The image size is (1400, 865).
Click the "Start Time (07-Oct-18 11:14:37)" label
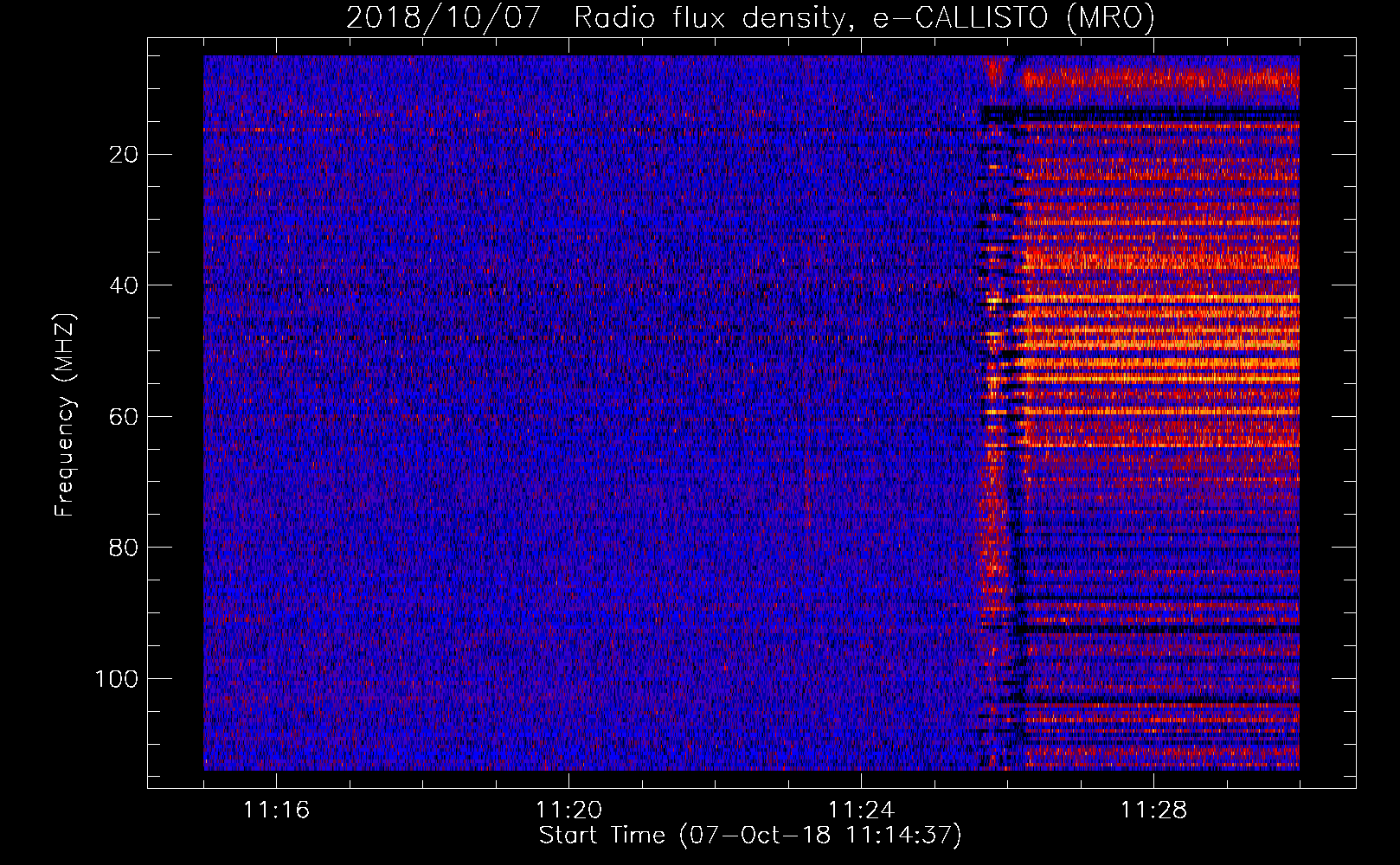[750, 835]
